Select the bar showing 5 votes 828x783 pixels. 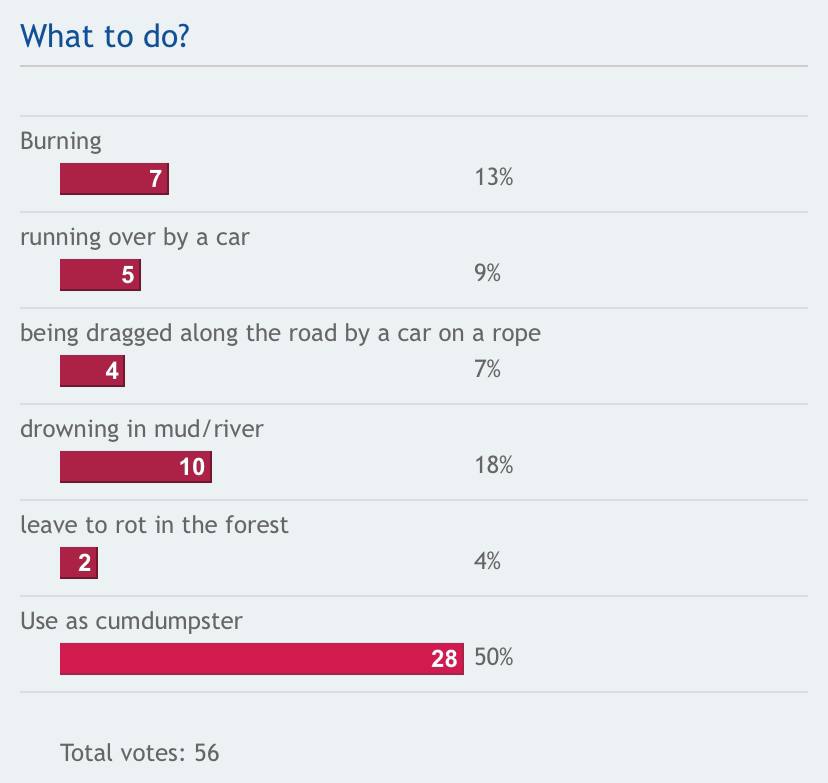(100, 275)
